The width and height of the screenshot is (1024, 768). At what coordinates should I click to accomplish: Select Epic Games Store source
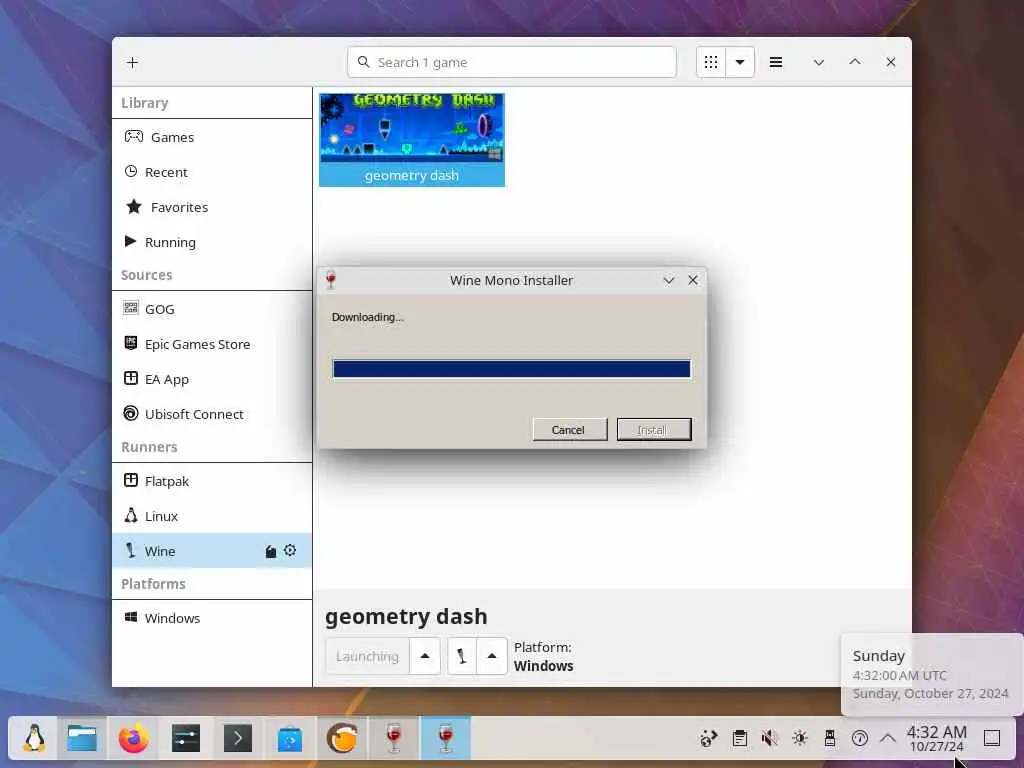click(x=212, y=344)
